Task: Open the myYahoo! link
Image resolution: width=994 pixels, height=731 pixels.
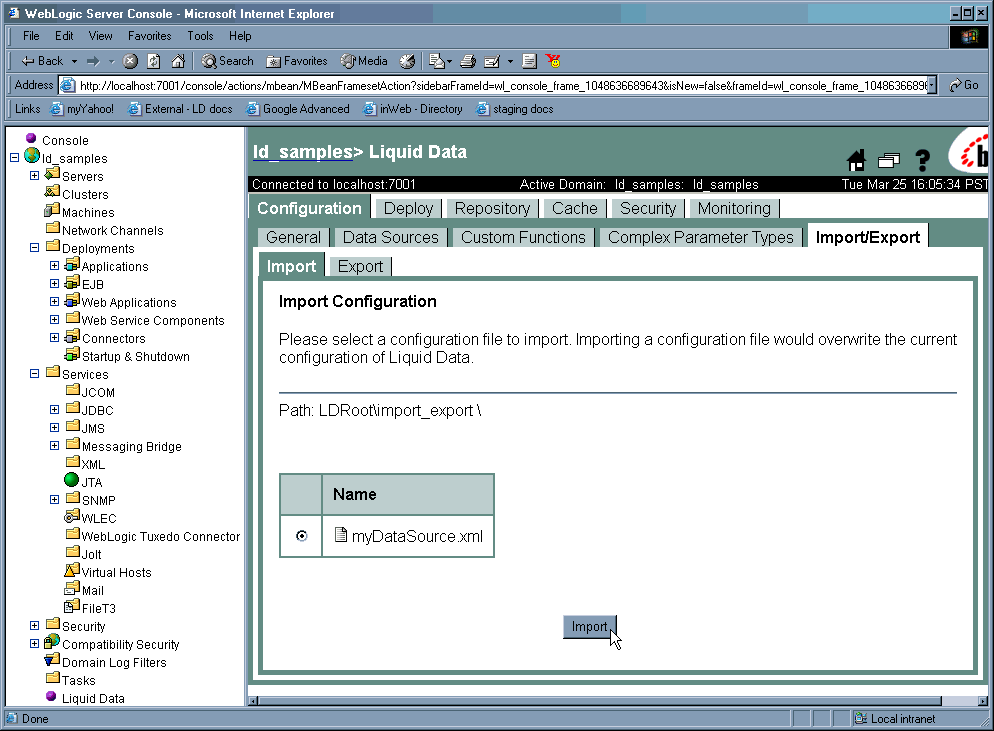Action: pos(82,109)
